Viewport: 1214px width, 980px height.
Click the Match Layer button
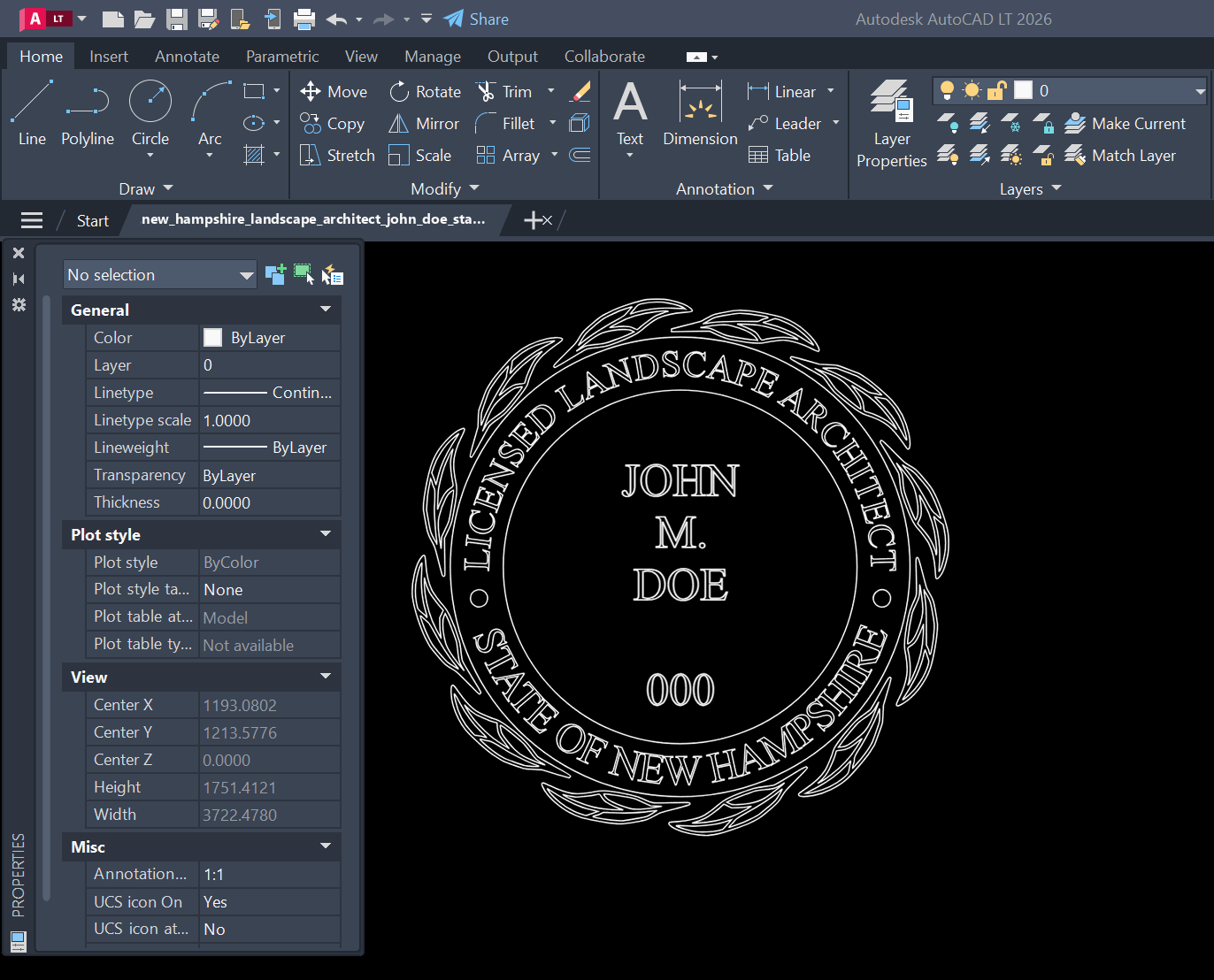point(1120,156)
